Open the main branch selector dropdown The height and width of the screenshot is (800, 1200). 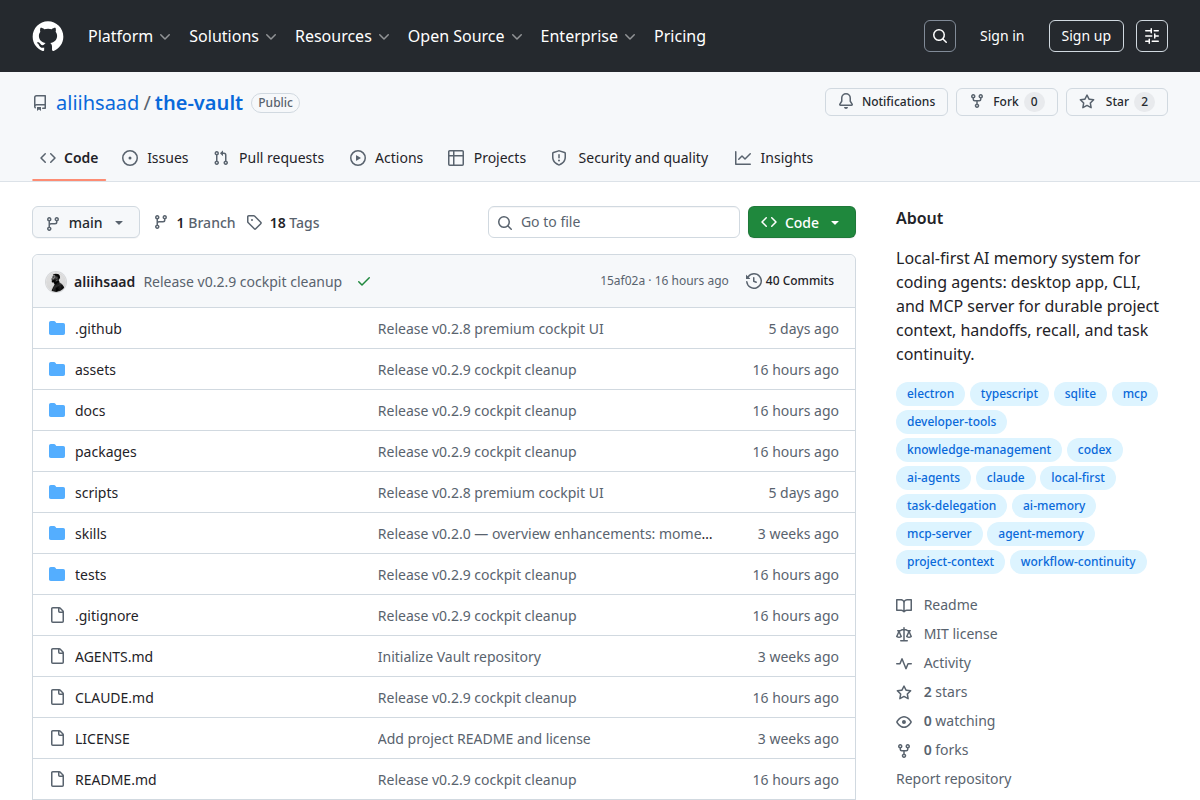click(x=86, y=222)
